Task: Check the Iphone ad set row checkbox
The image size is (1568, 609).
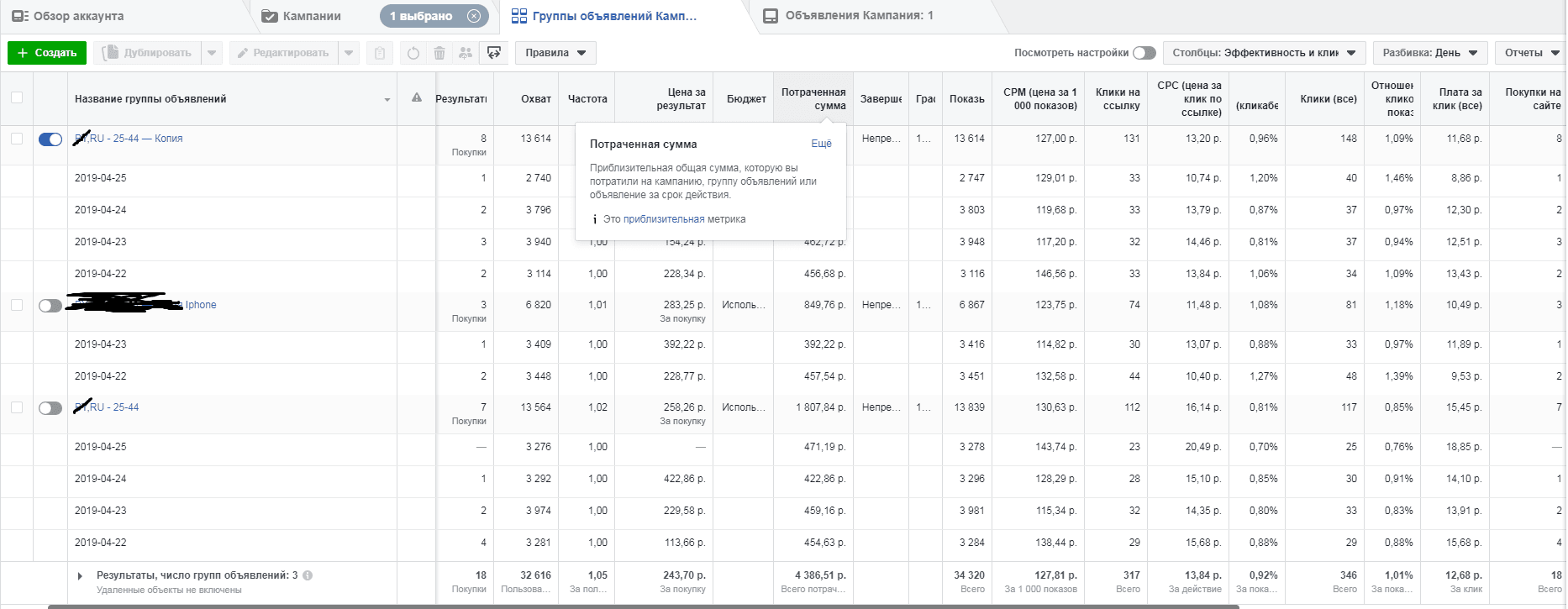Action: point(17,305)
